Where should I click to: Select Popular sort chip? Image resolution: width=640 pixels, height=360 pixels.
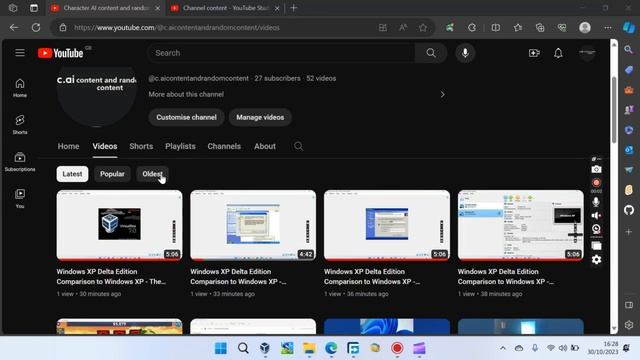coord(112,174)
